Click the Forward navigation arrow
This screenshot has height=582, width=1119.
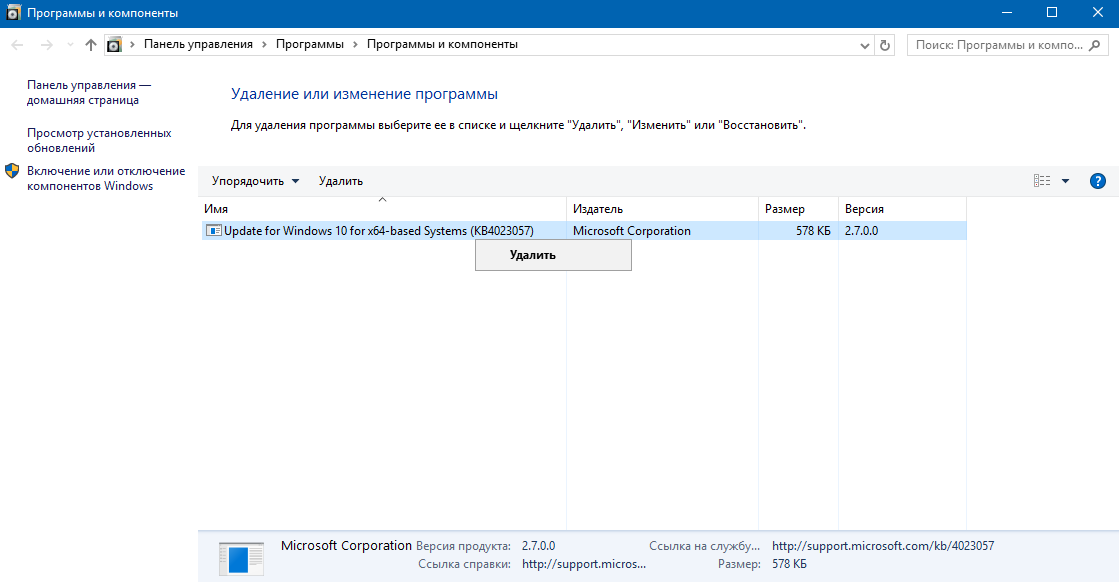(45, 45)
